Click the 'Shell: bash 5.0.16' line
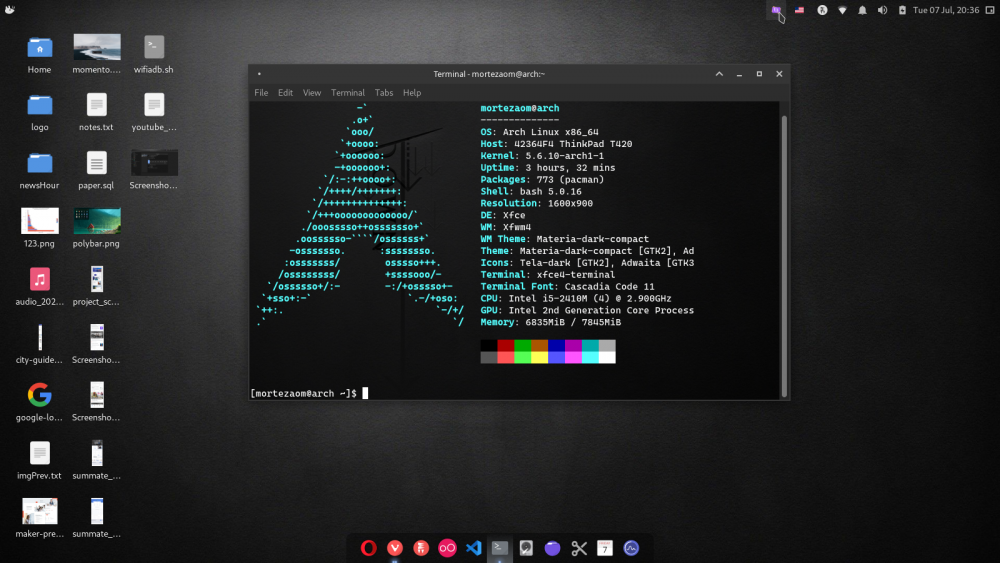The image size is (1000, 563). (x=531, y=191)
